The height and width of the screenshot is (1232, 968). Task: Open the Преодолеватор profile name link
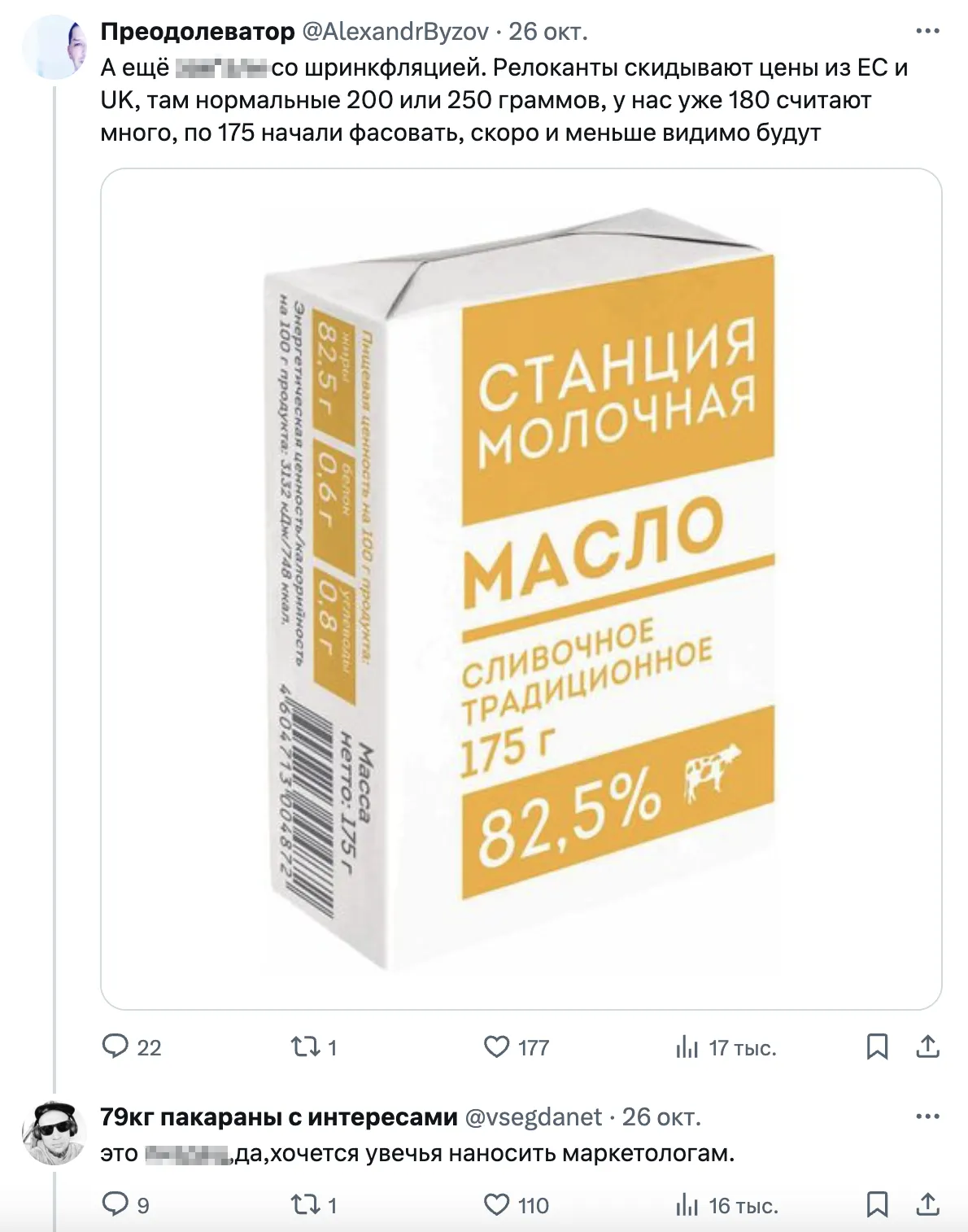click(x=198, y=32)
